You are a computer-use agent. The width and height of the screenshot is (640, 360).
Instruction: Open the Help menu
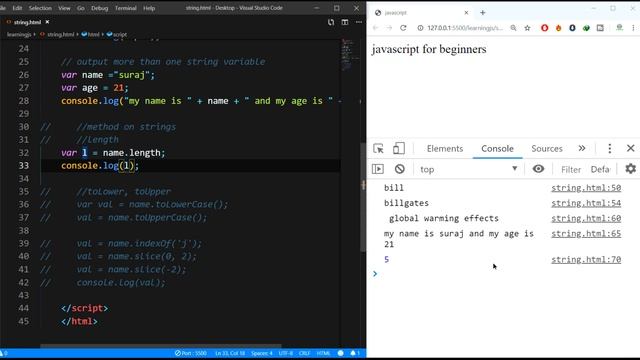149,8
